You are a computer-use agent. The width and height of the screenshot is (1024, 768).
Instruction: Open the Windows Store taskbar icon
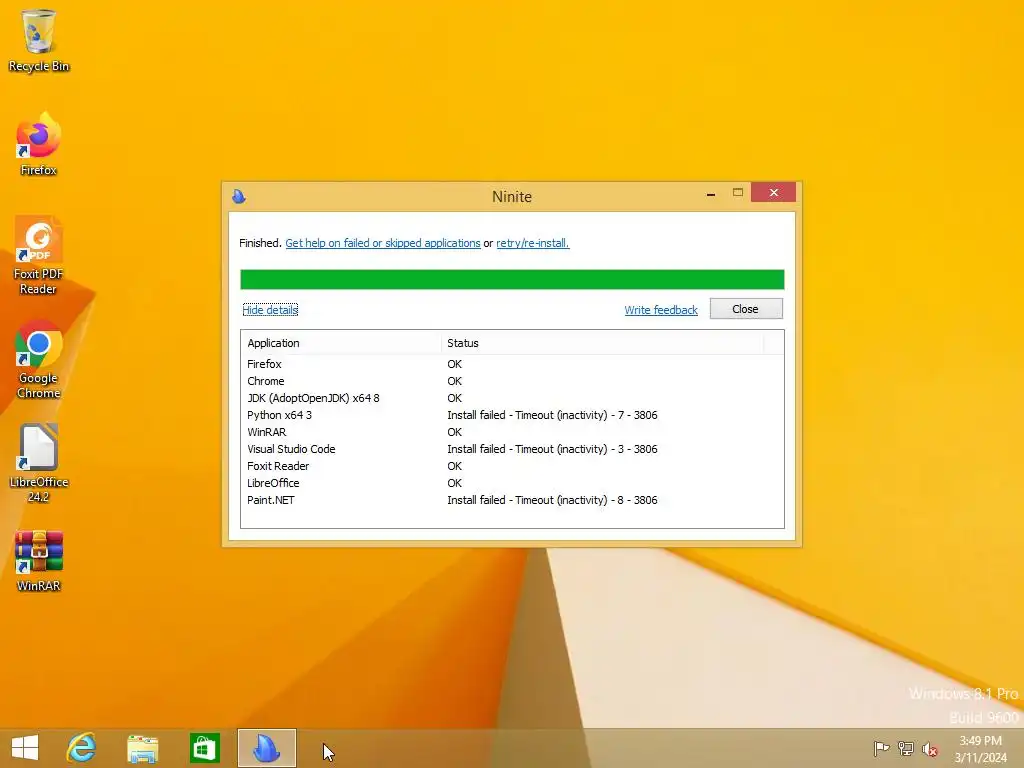click(x=204, y=748)
